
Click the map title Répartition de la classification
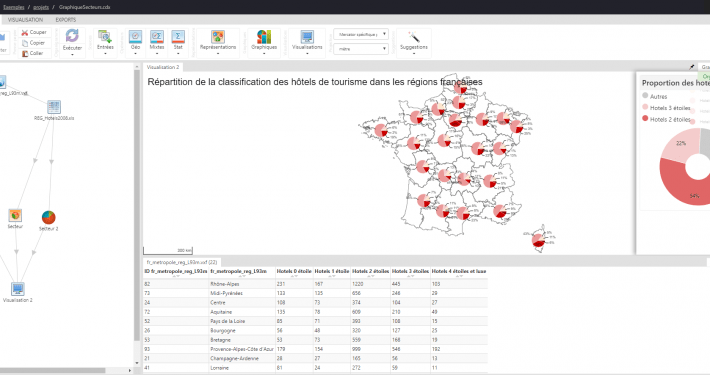point(315,82)
